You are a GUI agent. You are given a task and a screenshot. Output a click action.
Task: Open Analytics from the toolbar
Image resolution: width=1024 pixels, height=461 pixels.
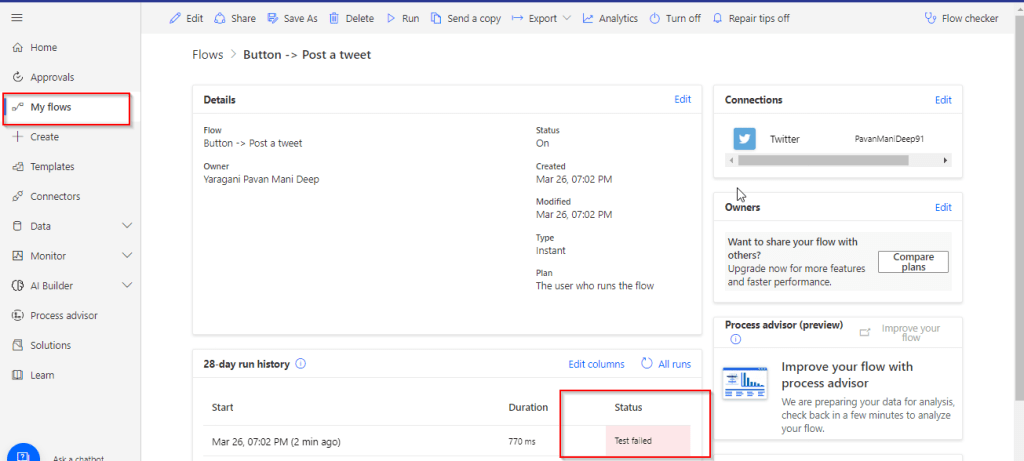[610, 18]
